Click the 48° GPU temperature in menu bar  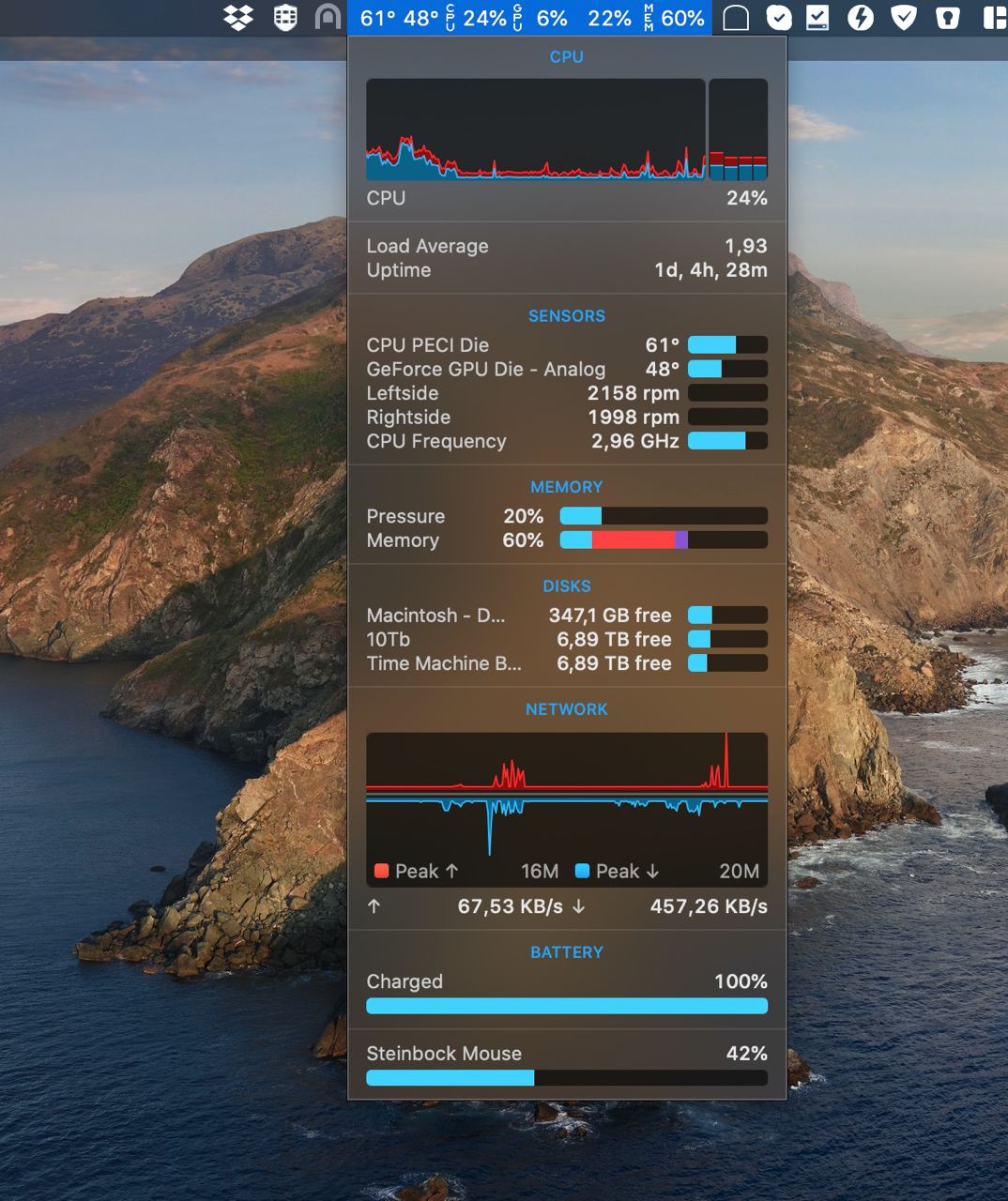coord(420,19)
